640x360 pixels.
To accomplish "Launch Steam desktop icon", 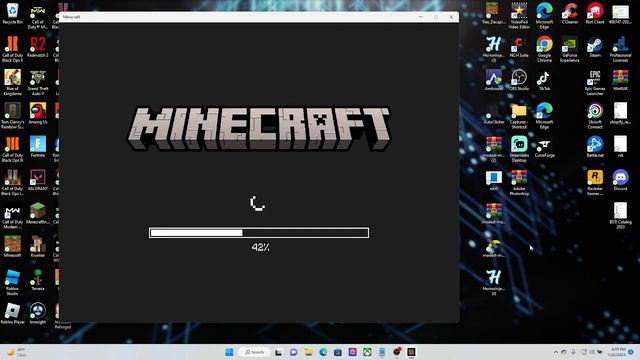I will coord(595,47).
